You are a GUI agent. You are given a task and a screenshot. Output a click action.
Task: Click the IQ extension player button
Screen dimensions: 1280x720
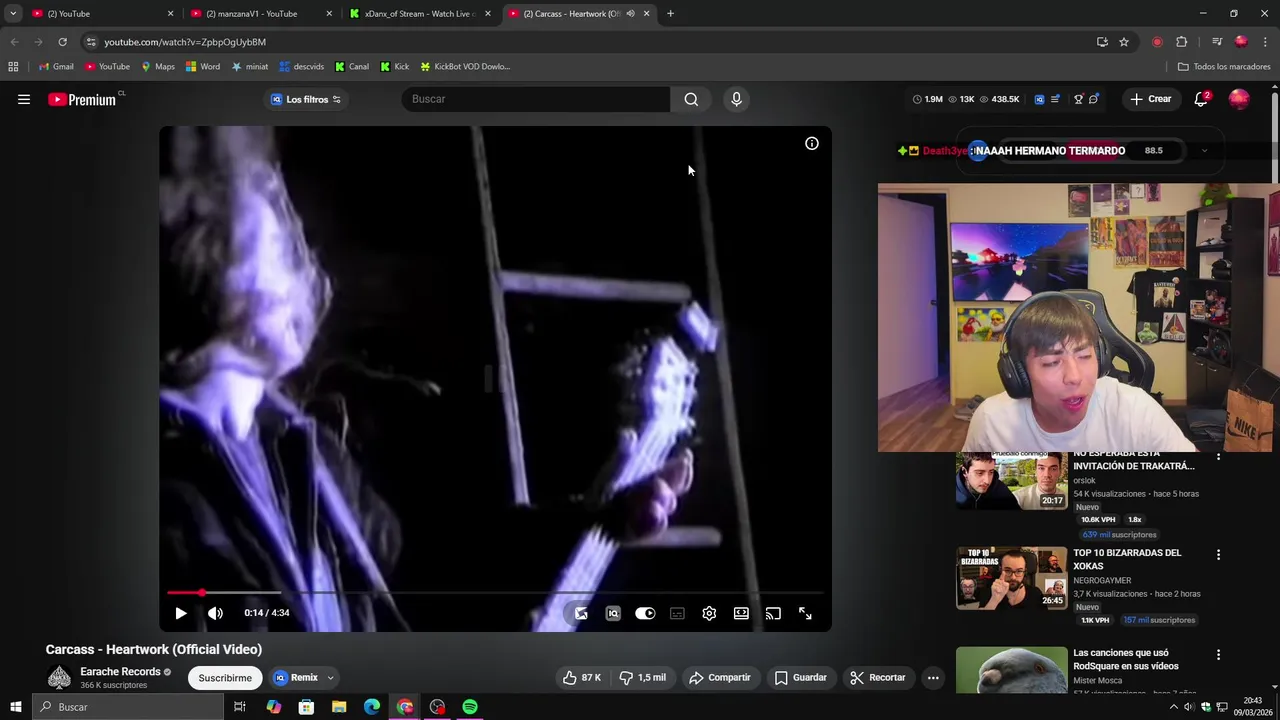coord(613,613)
